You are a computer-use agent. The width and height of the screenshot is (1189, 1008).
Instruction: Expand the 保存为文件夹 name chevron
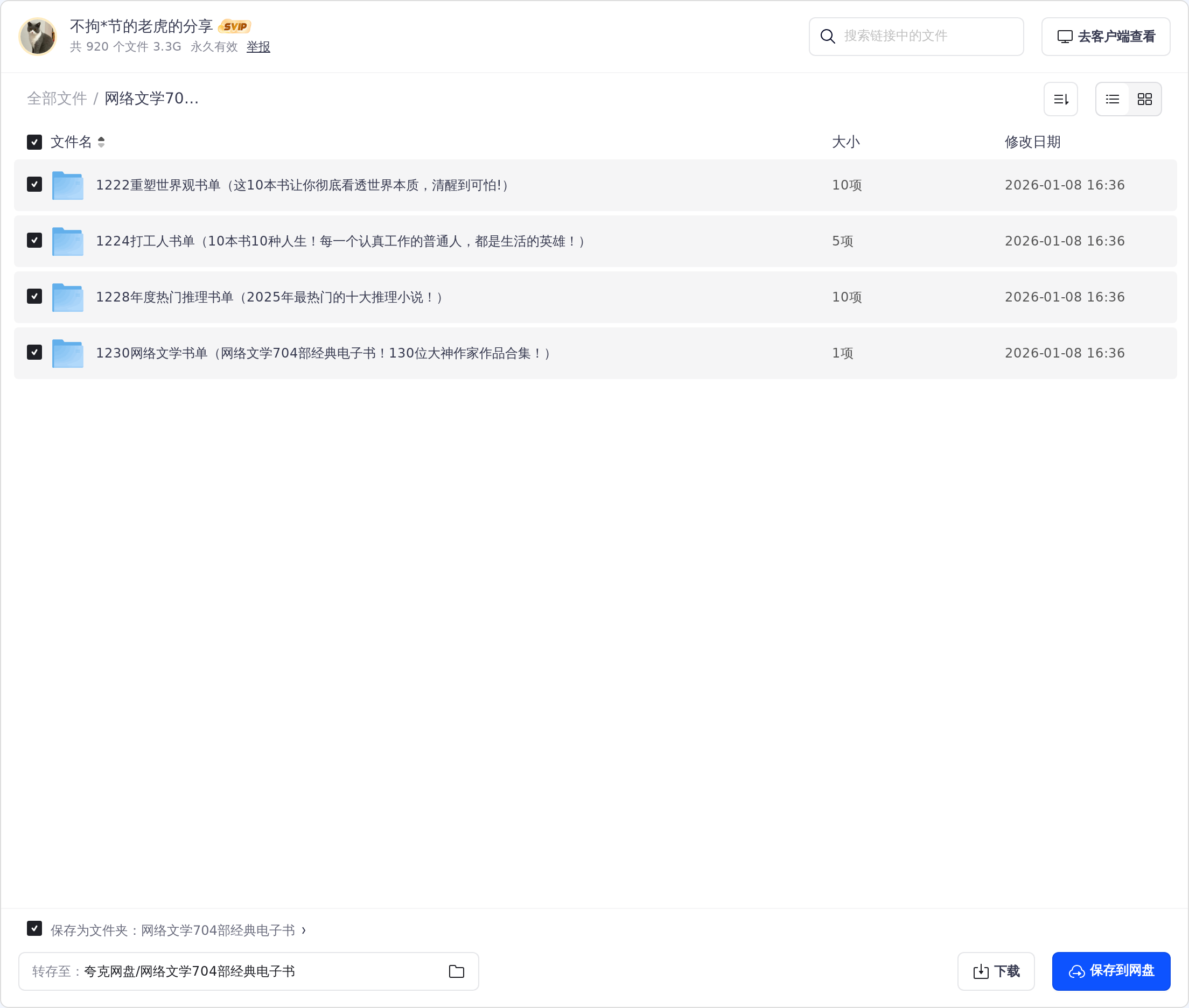(303, 930)
